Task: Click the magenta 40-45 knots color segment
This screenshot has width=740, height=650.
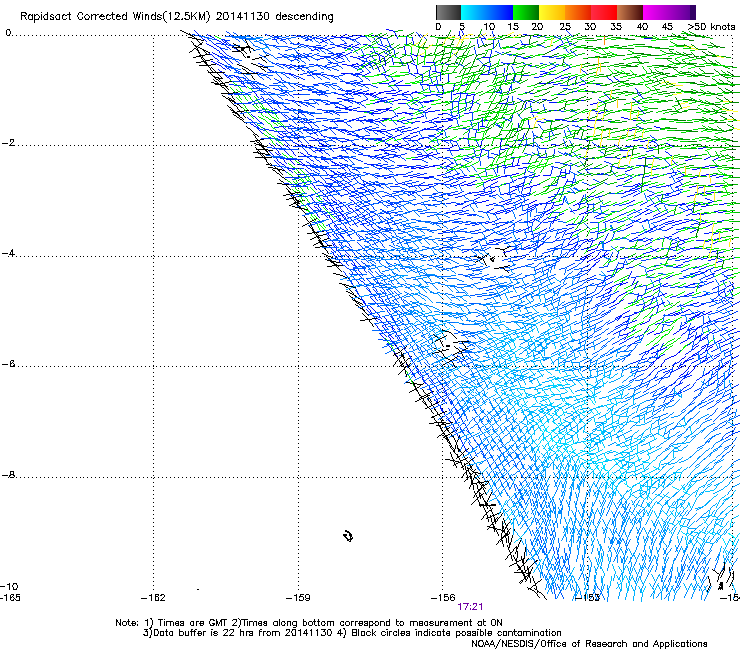Action: (x=656, y=12)
